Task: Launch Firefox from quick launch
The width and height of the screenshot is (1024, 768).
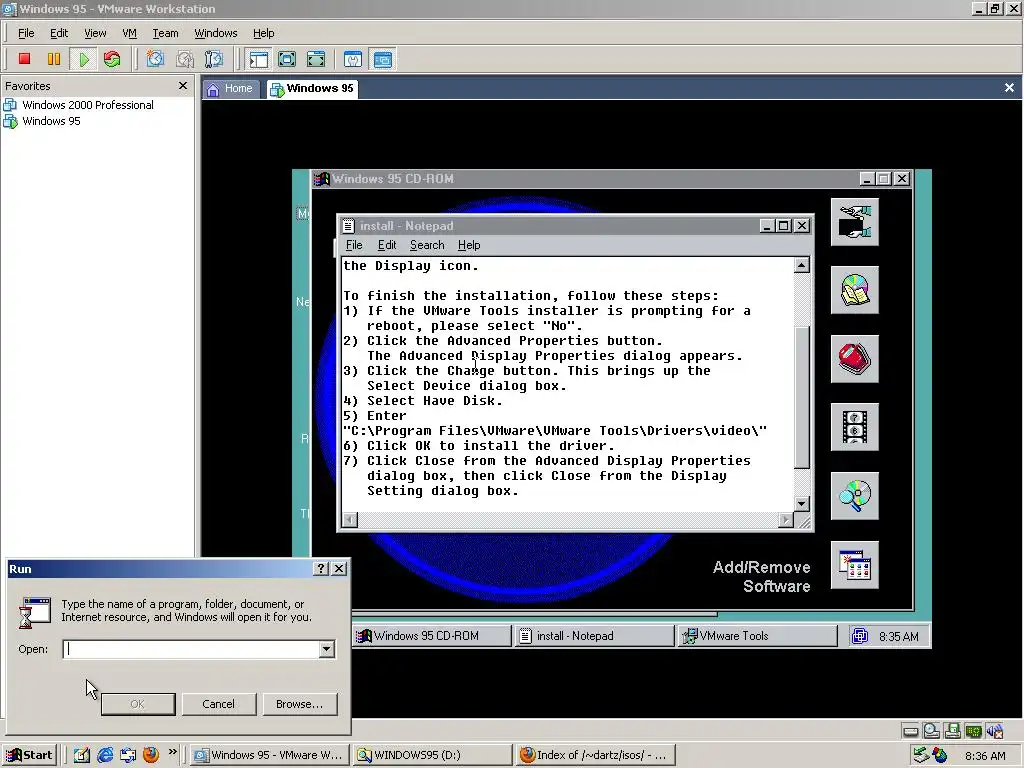Action: [x=151, y=756]
